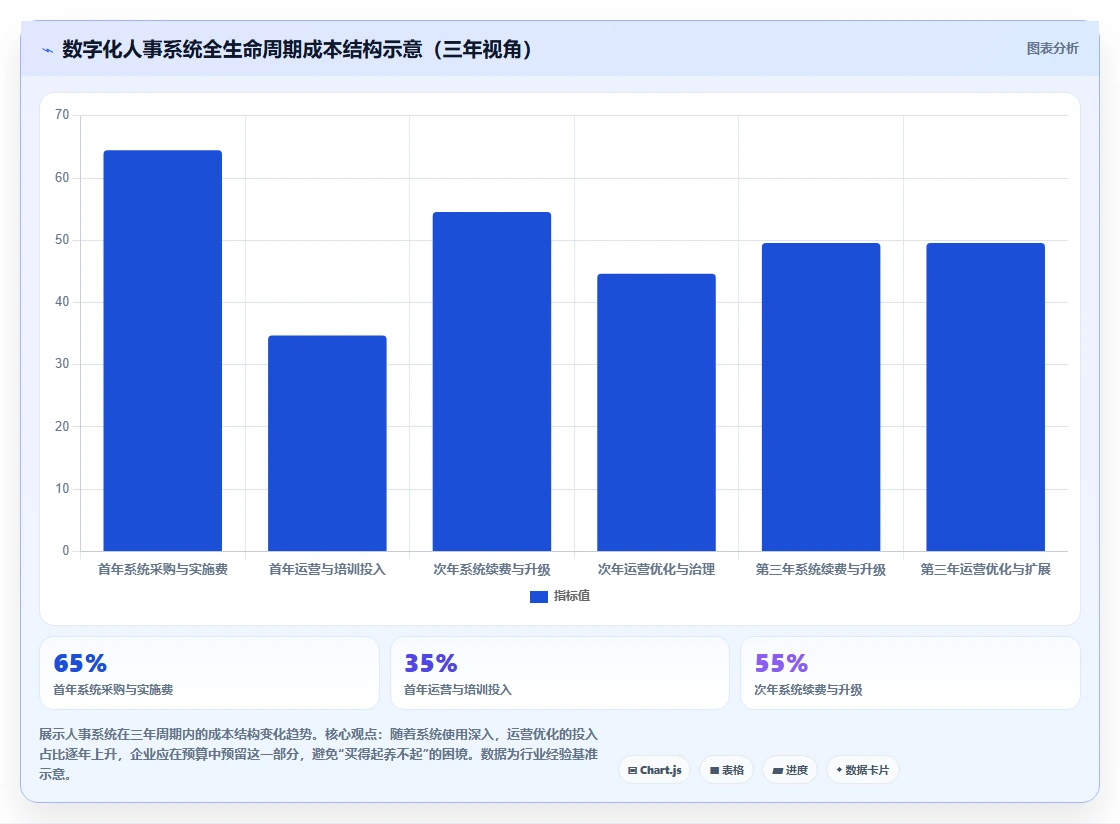Click the chart icon beside the title
Image resolution: width=1120 pixels, height=824 pixels.
(48, 50)
